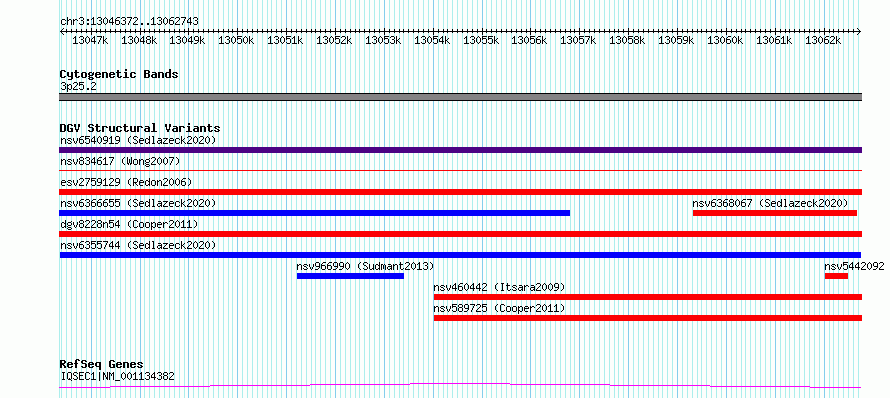Click the RefSeq Genes track title
The height and width of the screenshot is (398, 890).
[102, 364]
